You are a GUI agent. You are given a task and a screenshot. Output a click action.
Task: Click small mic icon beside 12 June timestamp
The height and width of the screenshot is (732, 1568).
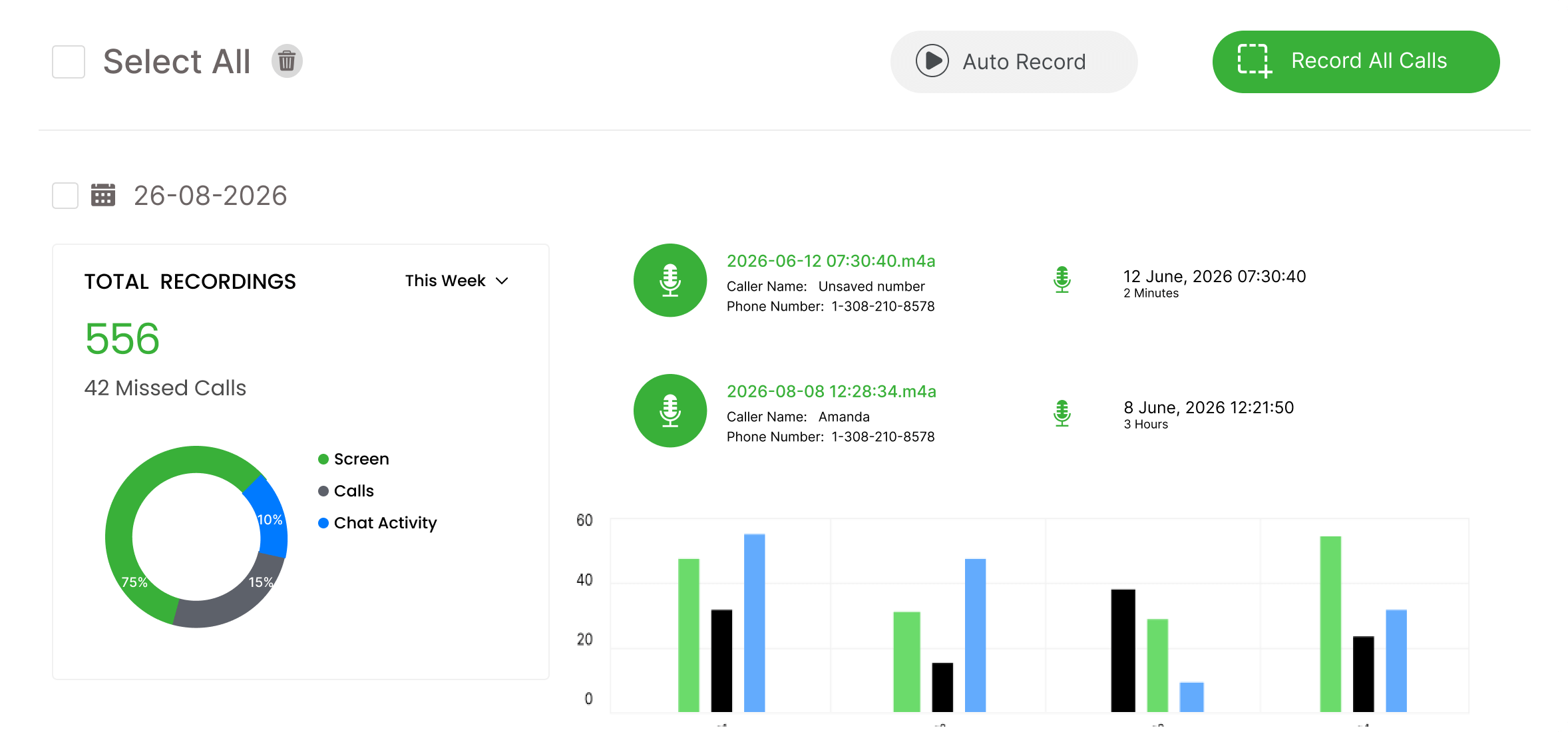coord(1062,279)
